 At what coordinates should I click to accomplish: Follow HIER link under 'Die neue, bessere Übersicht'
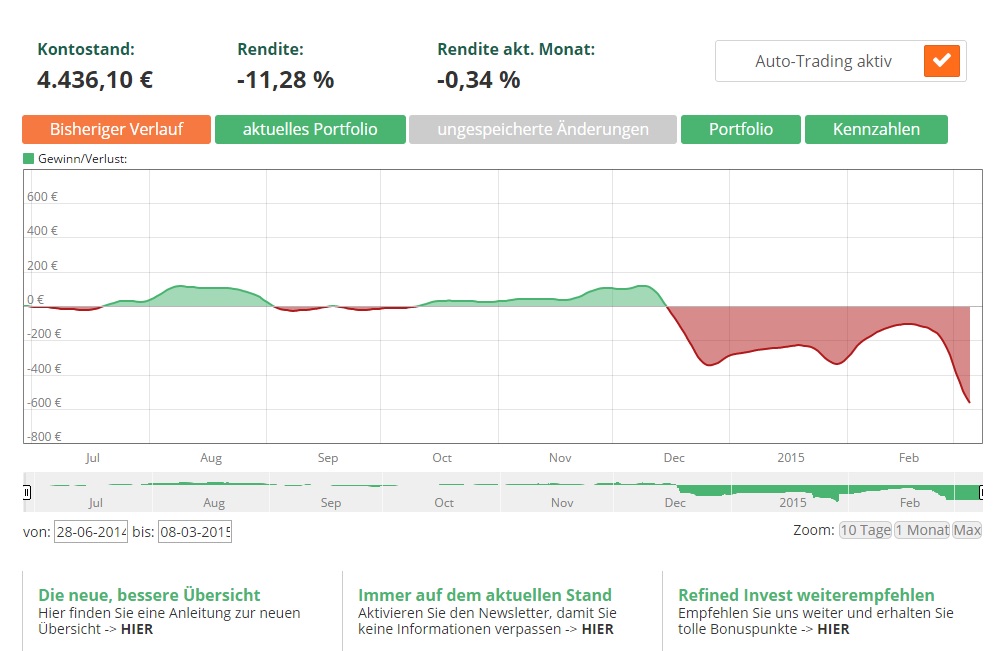click(x=137, y=629)
